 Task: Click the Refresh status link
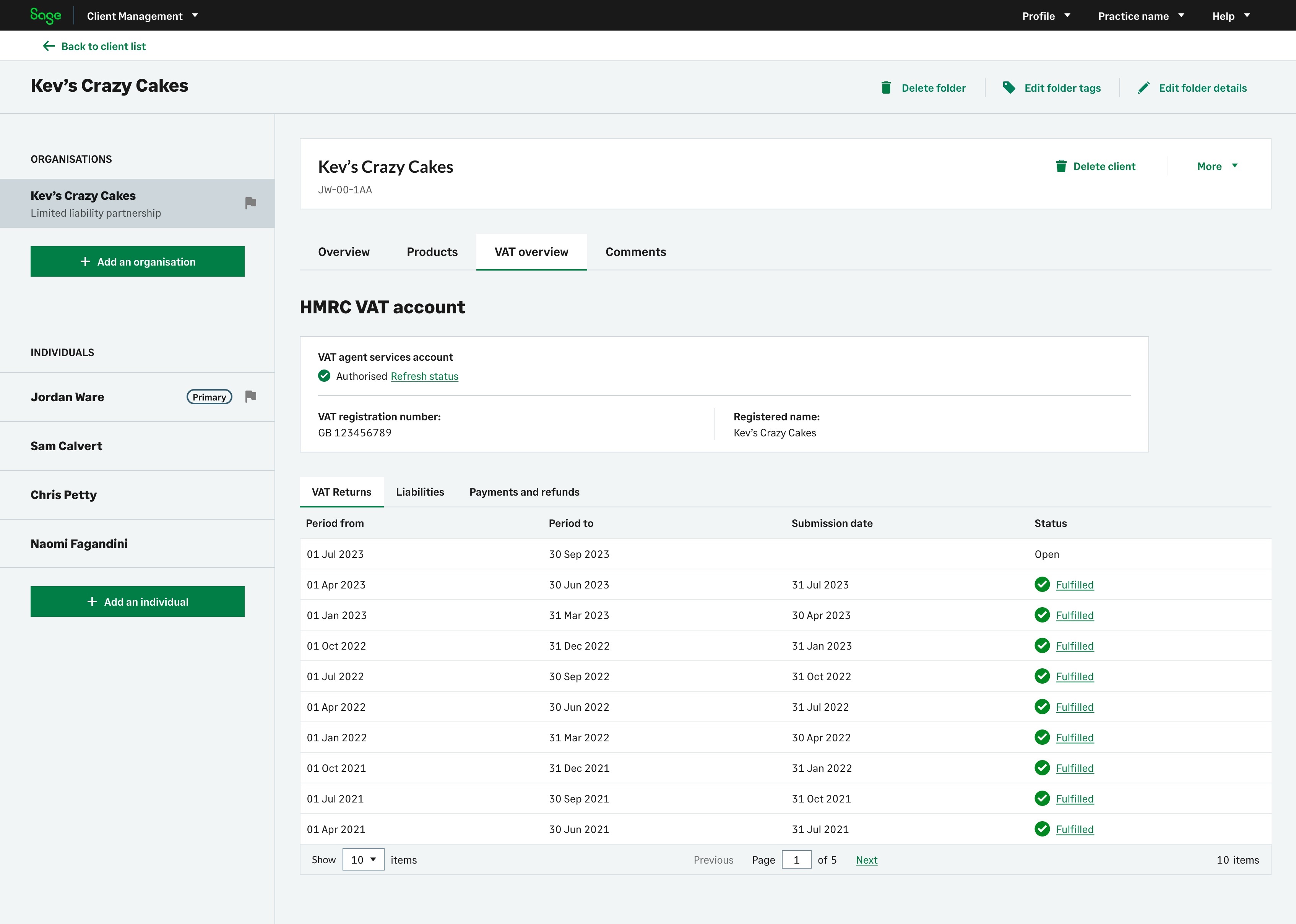(x=424, y=376)
